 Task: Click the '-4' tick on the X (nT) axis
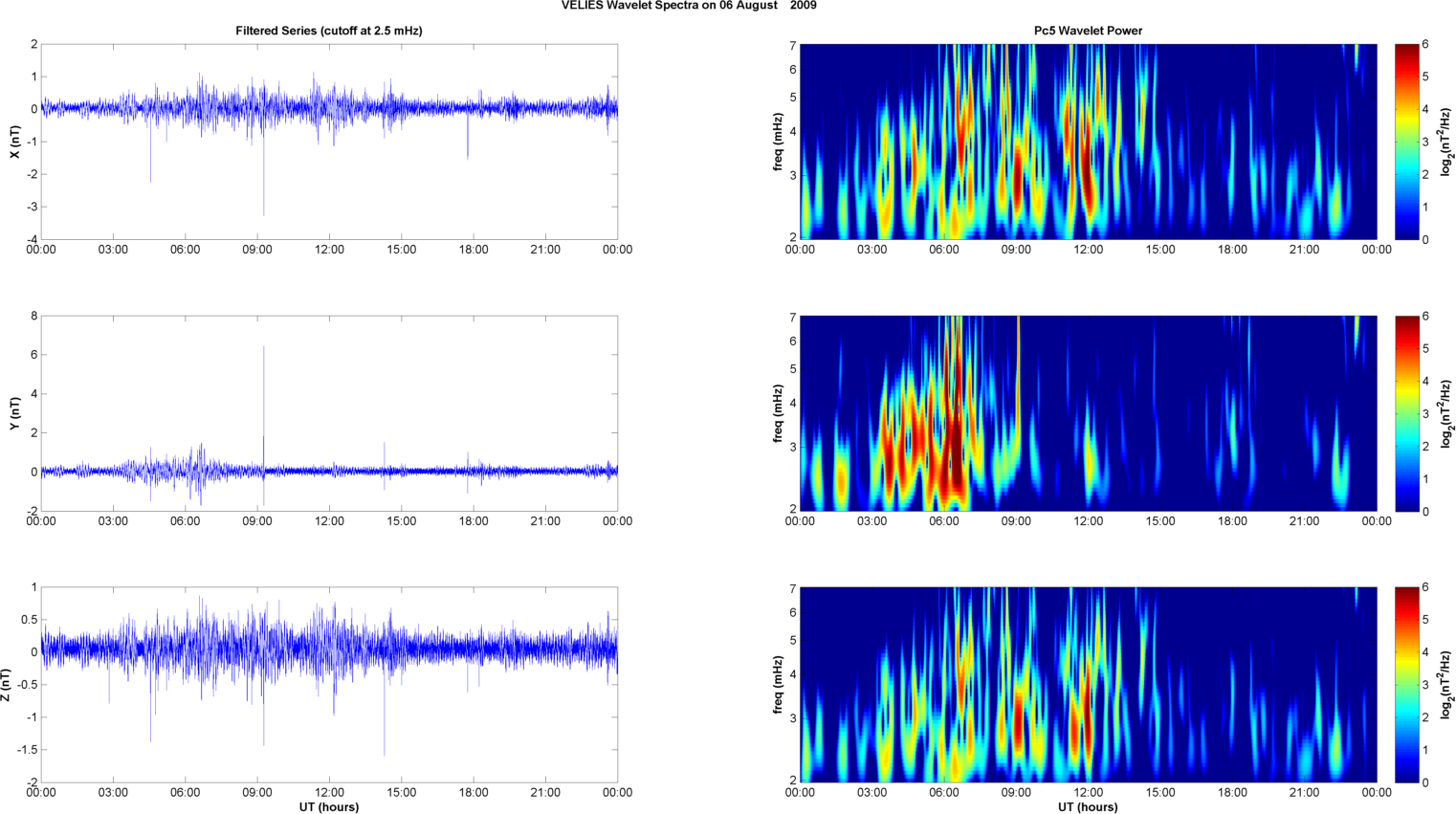click(x=32, y=239)
